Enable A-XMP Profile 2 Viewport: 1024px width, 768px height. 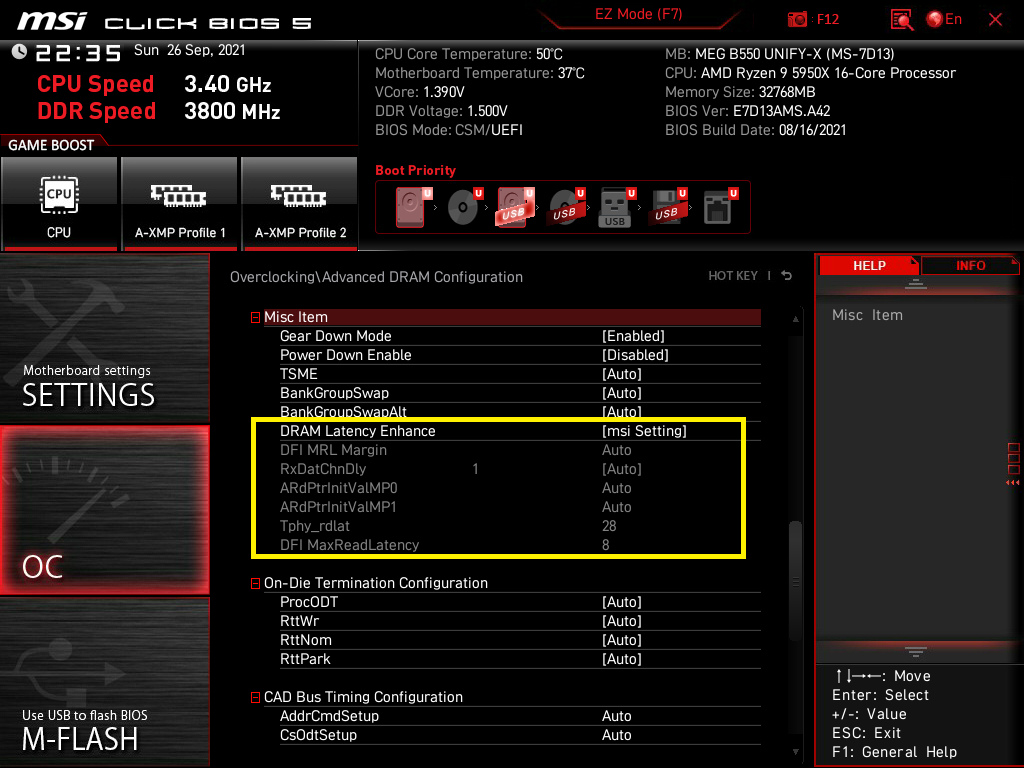coord(300,204)
